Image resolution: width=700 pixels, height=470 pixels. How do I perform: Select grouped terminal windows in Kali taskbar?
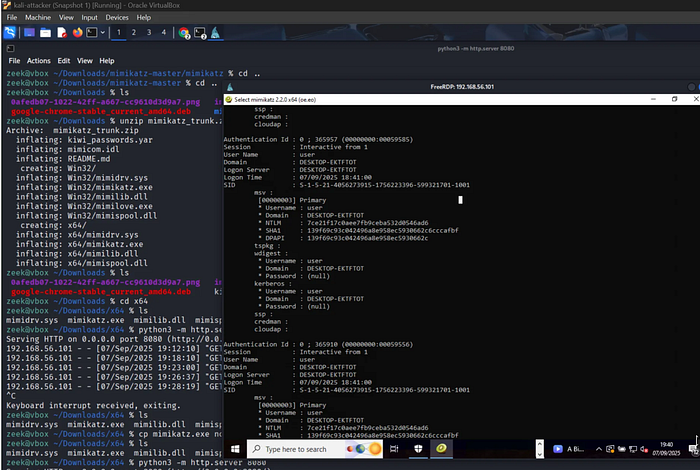pos(200,33)
